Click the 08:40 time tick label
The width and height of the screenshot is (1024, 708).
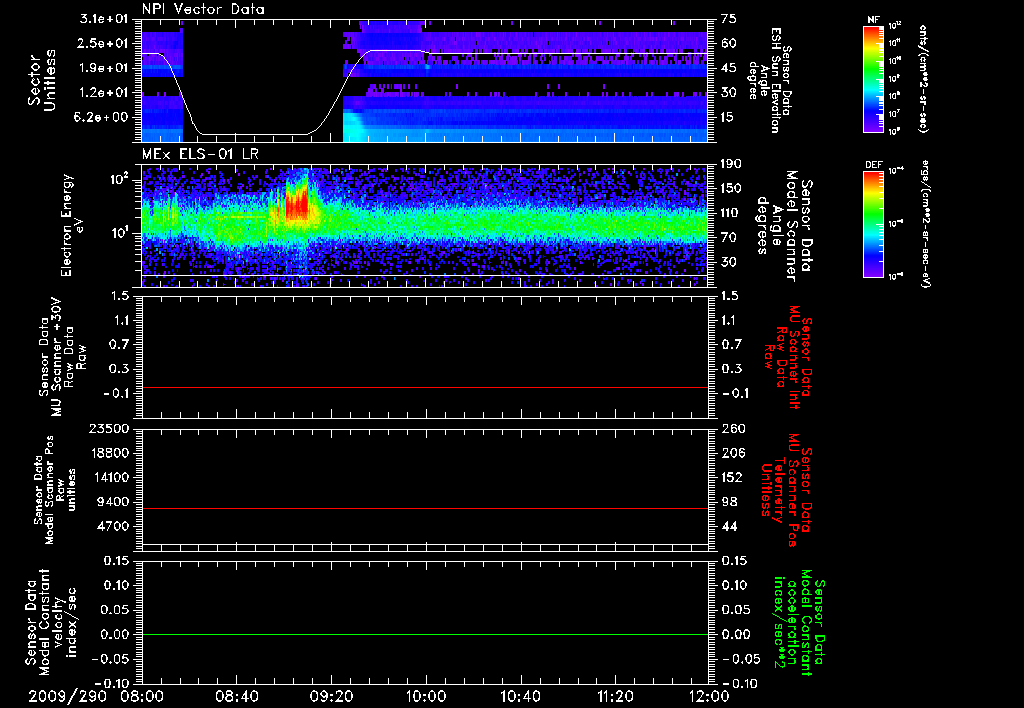coord(236,697)
